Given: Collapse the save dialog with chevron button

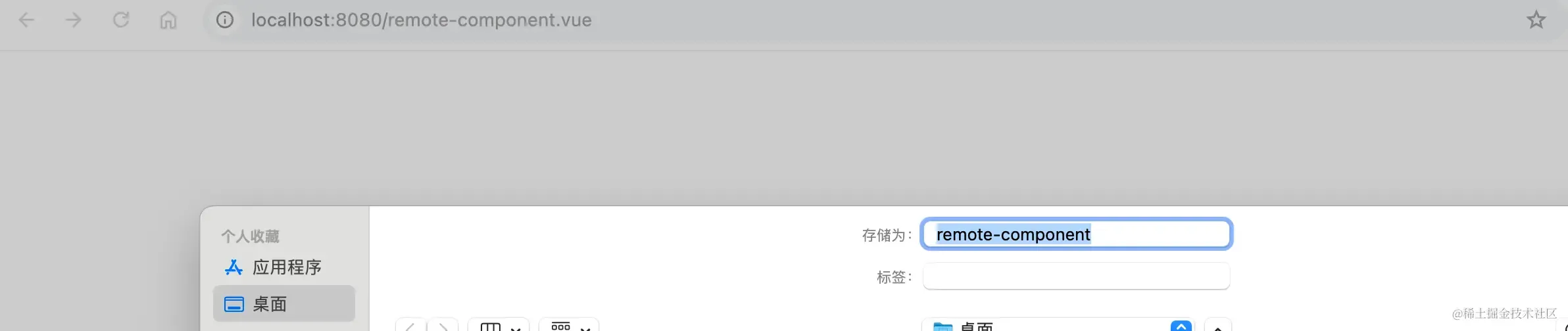Looking at the screenshot, I should 1218,326.
